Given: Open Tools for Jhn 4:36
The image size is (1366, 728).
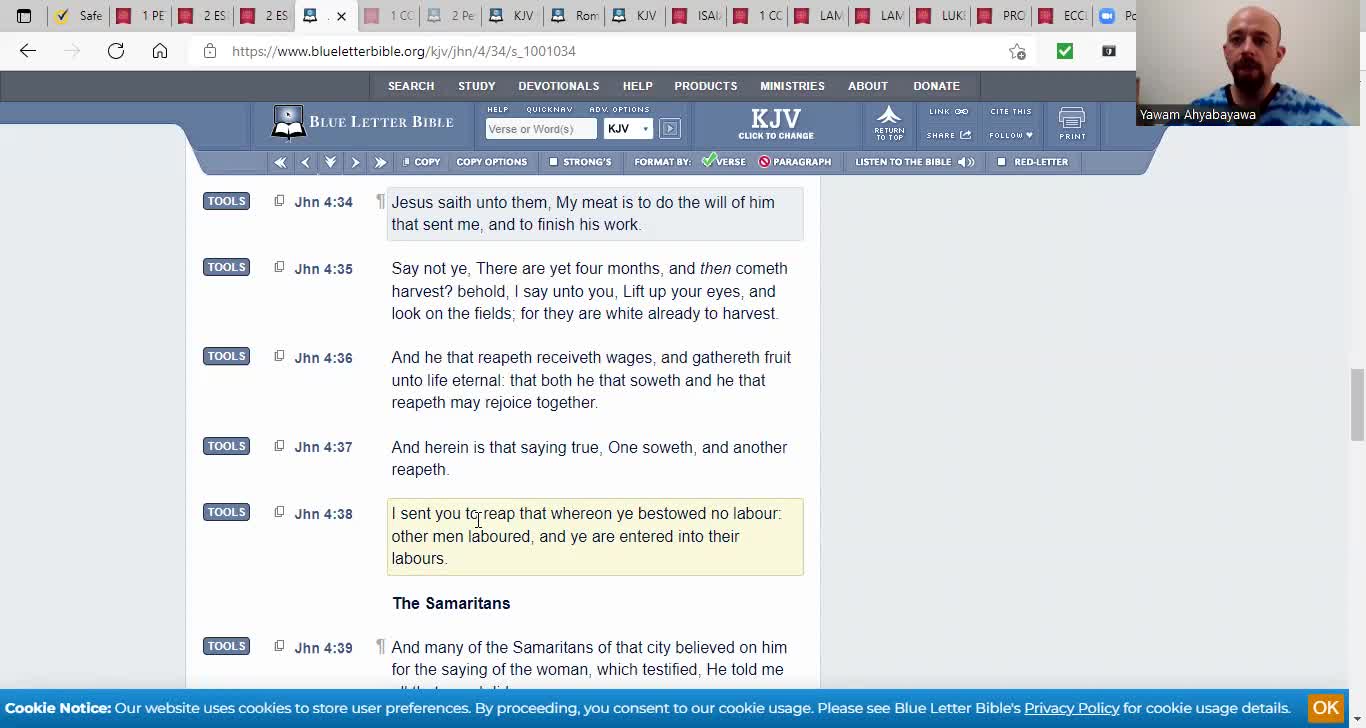Looking at the screenshot, I should 226,356.
